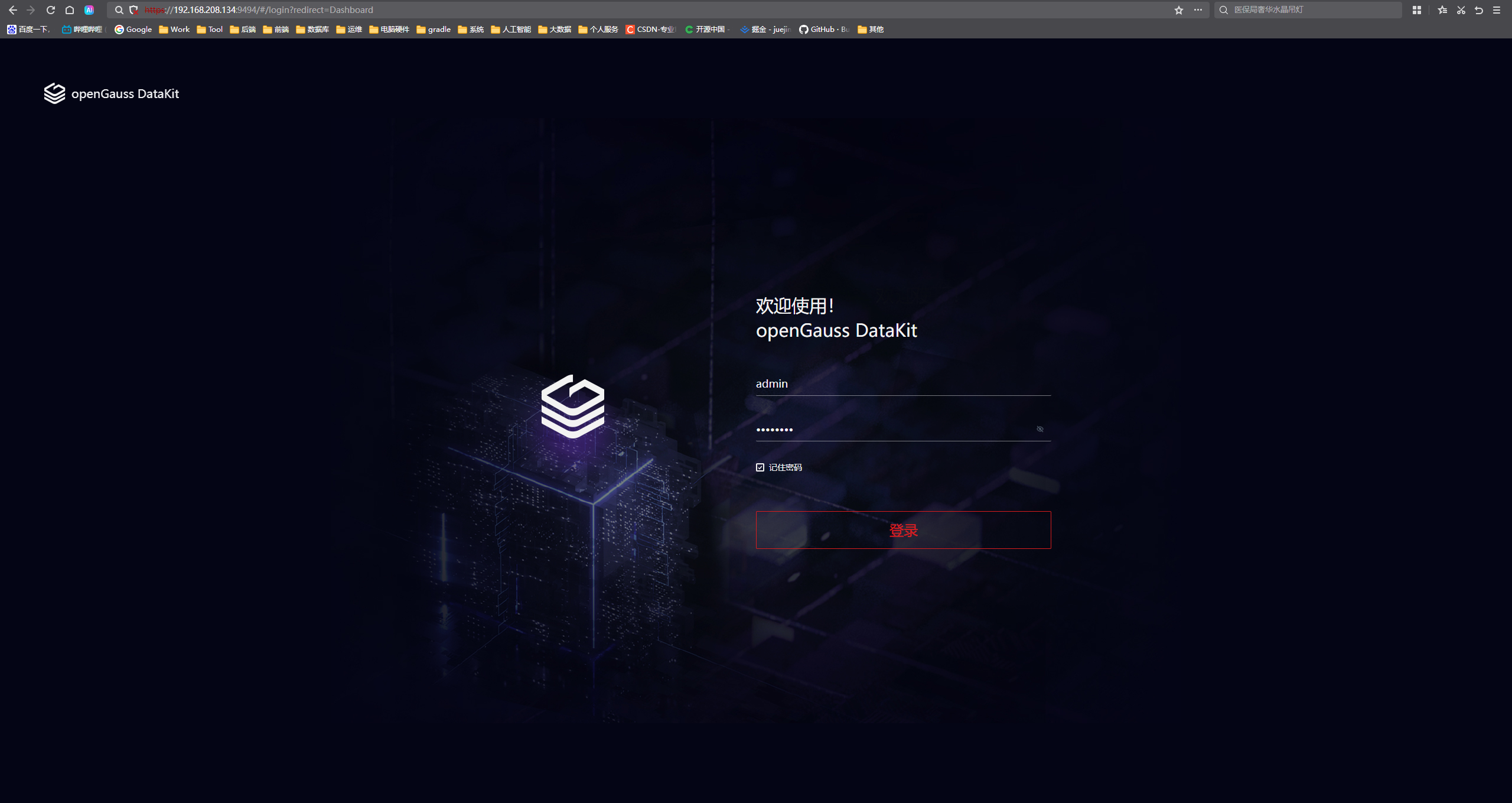Click the restore/undo icon in the toolbar
The height and width of the screenshot is (803, 1512).
point(1479,9)
